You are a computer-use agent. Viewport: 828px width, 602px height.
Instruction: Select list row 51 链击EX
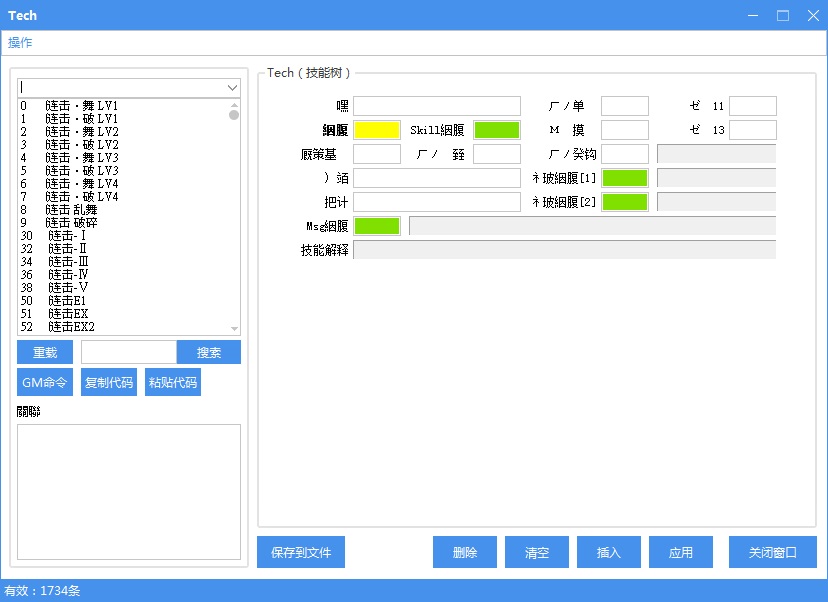point(124,314)
